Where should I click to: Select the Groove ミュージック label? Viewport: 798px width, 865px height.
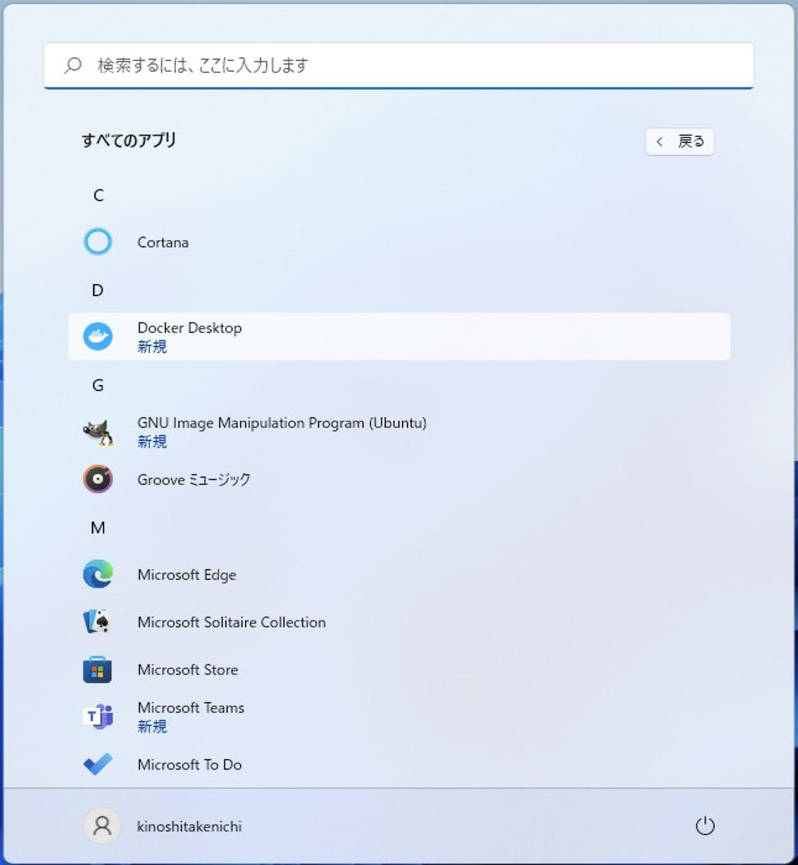[194, 479]
